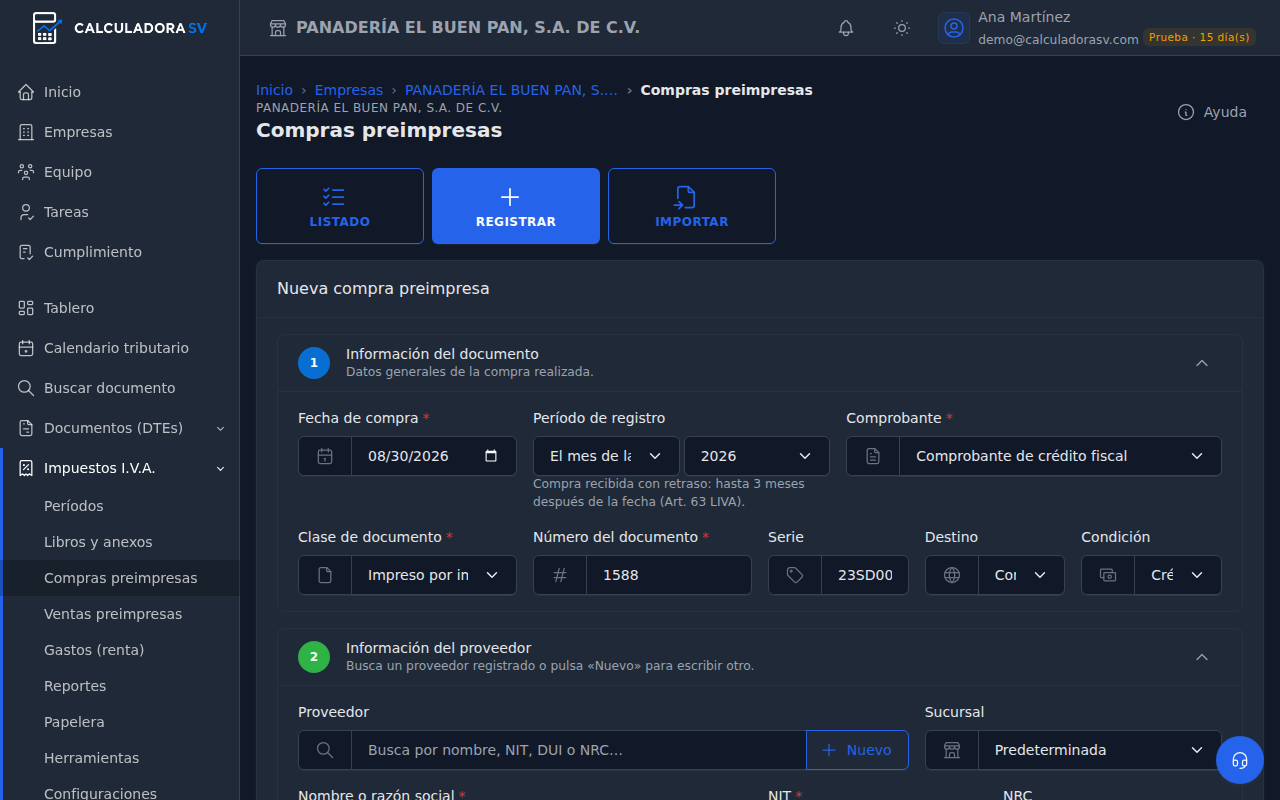Expand Documentos (DTEs) sidebar menu
The height and width of the screenshot is (800, 1280).
(122, 428)
